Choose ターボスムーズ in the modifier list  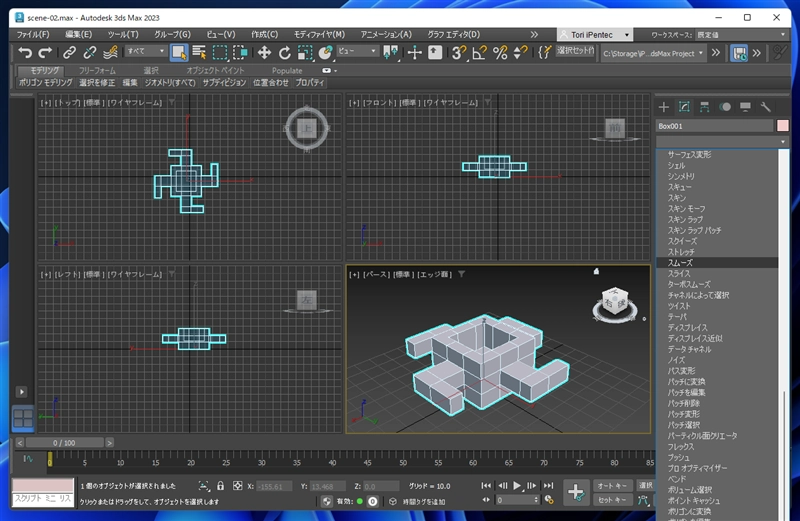coord(717,284)
